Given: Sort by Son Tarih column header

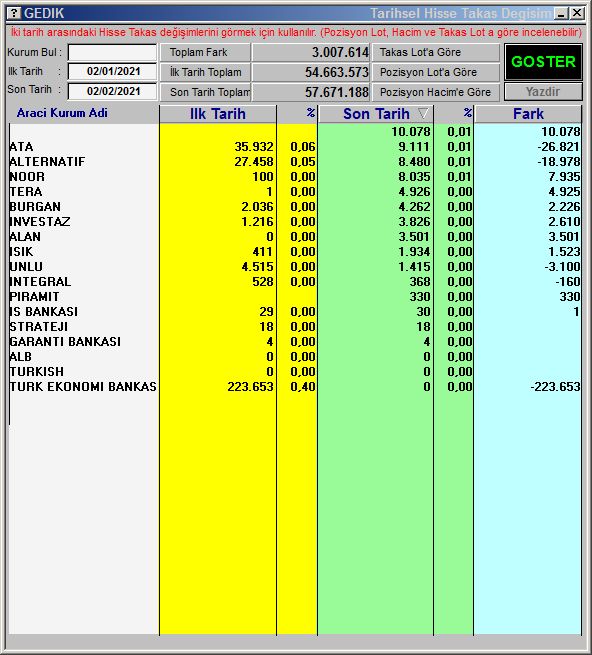Looking at the screenshot, I should pos(376,114).
